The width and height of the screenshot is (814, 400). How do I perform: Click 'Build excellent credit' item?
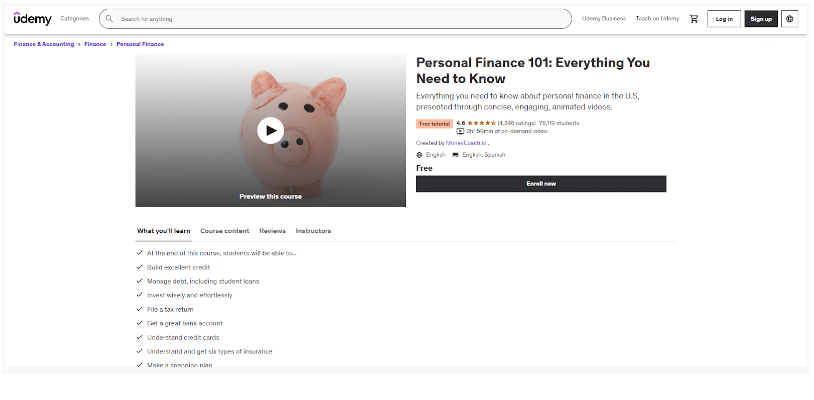coord(178,267)
